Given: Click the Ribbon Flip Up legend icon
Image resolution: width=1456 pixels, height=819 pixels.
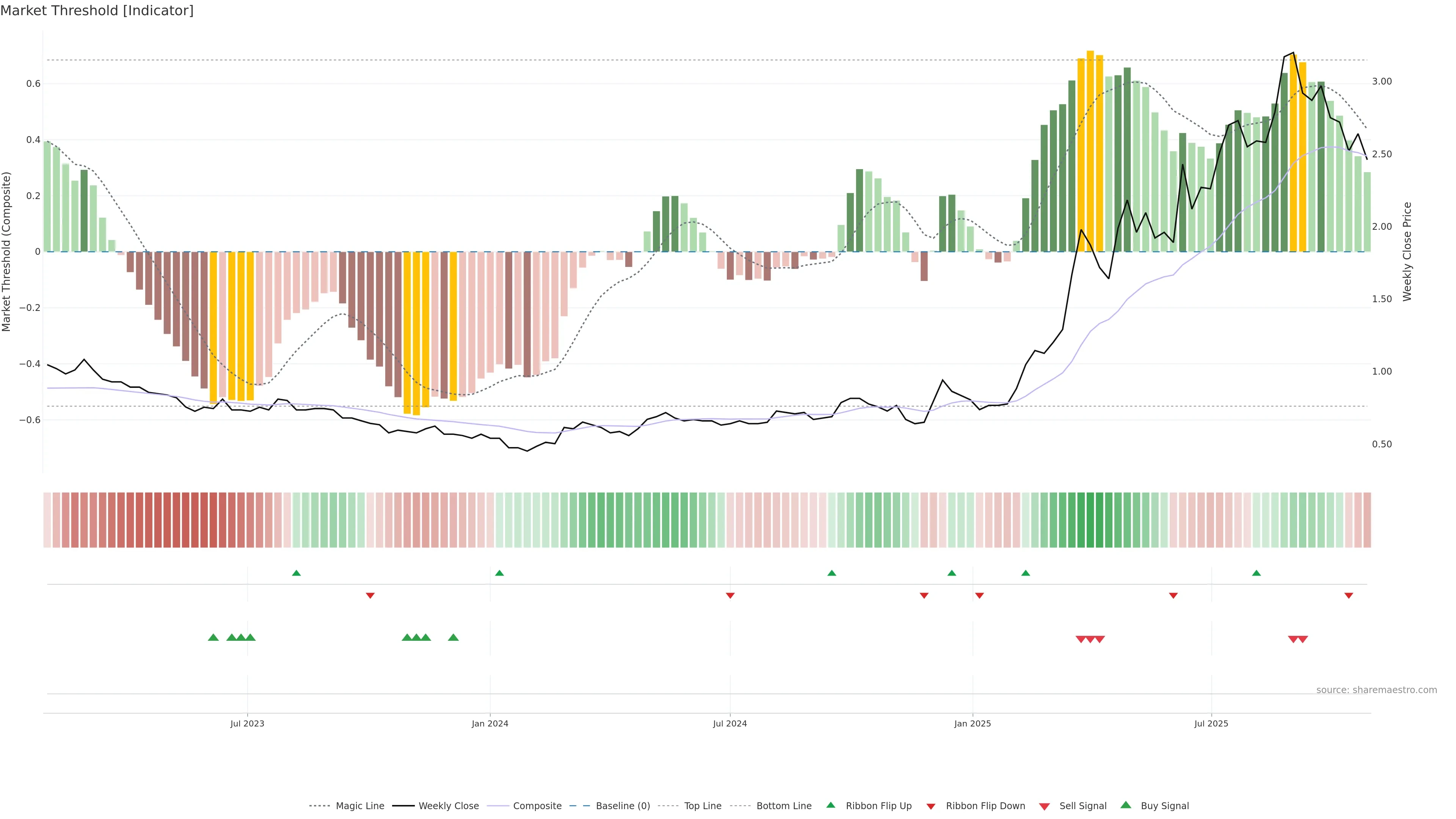Looking at the screenshot, I should point(830,805).
